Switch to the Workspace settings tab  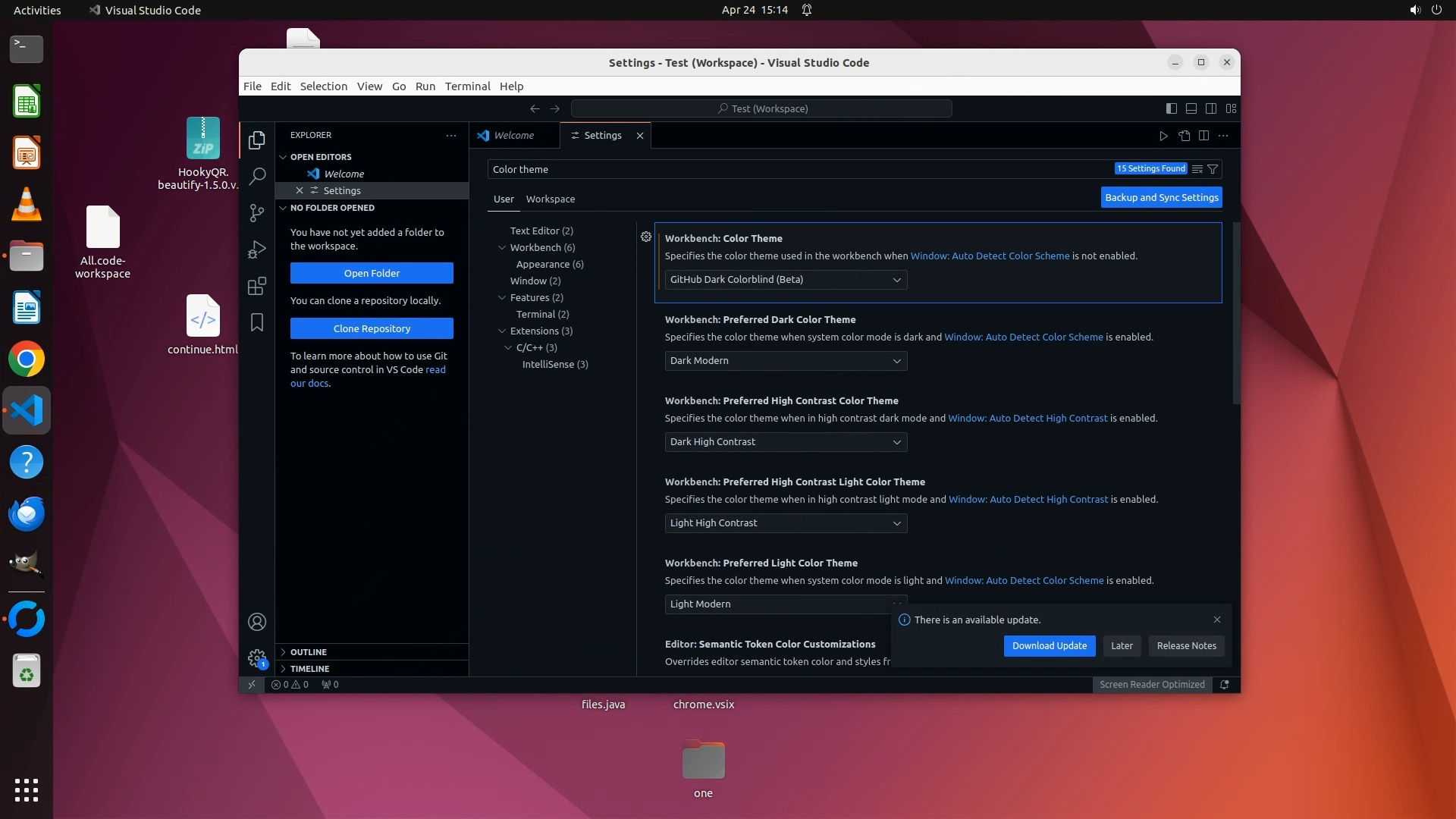550,199
